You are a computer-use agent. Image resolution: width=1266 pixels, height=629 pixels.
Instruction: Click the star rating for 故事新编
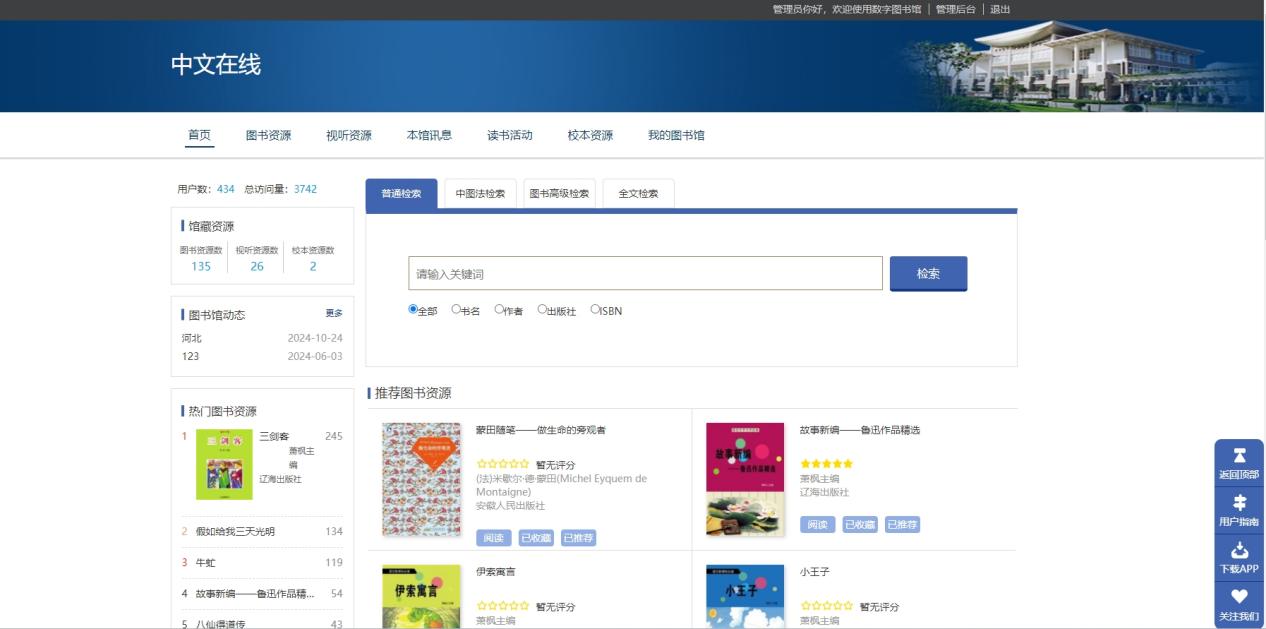click(x=826, y=464)
